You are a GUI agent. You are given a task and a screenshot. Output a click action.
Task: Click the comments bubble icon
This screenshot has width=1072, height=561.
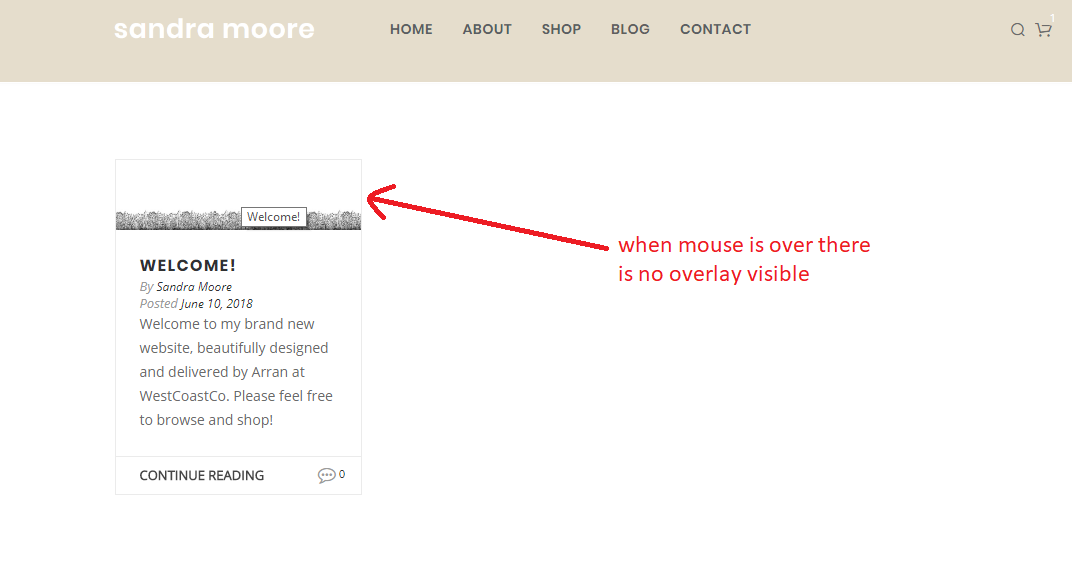(327, 475)
